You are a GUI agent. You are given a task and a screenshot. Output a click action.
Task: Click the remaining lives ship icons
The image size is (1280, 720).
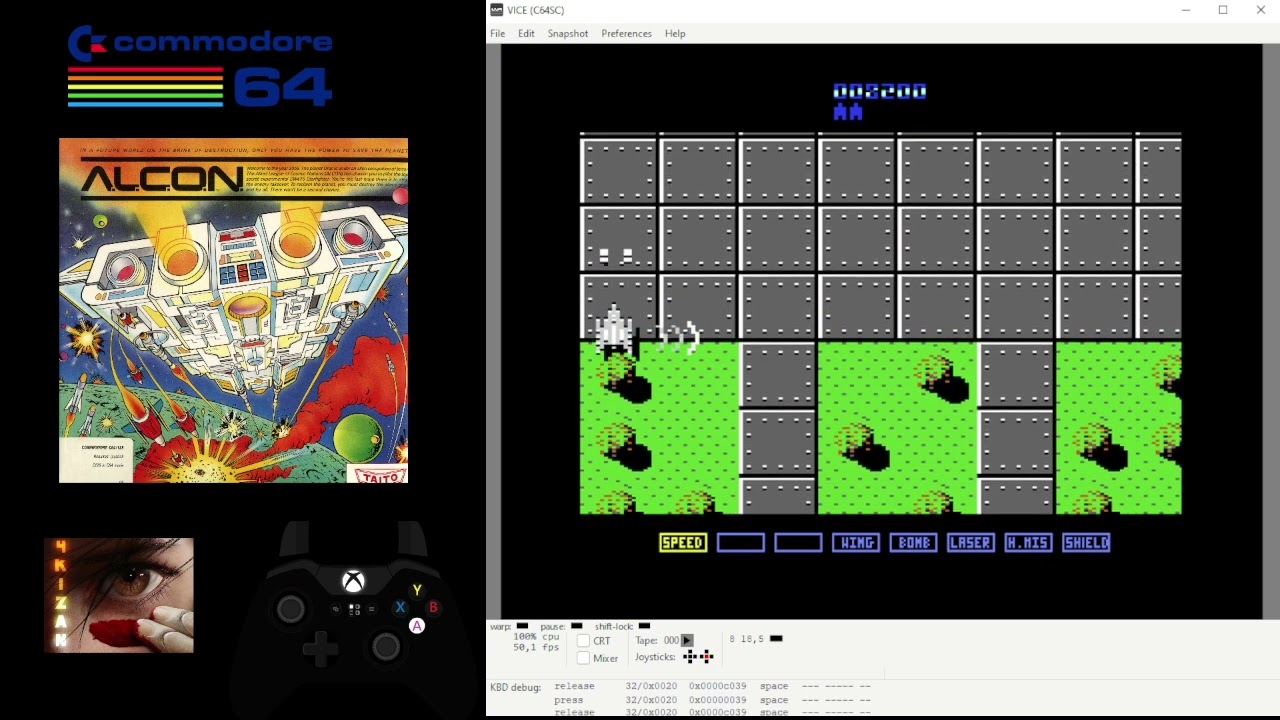point(848,112)
